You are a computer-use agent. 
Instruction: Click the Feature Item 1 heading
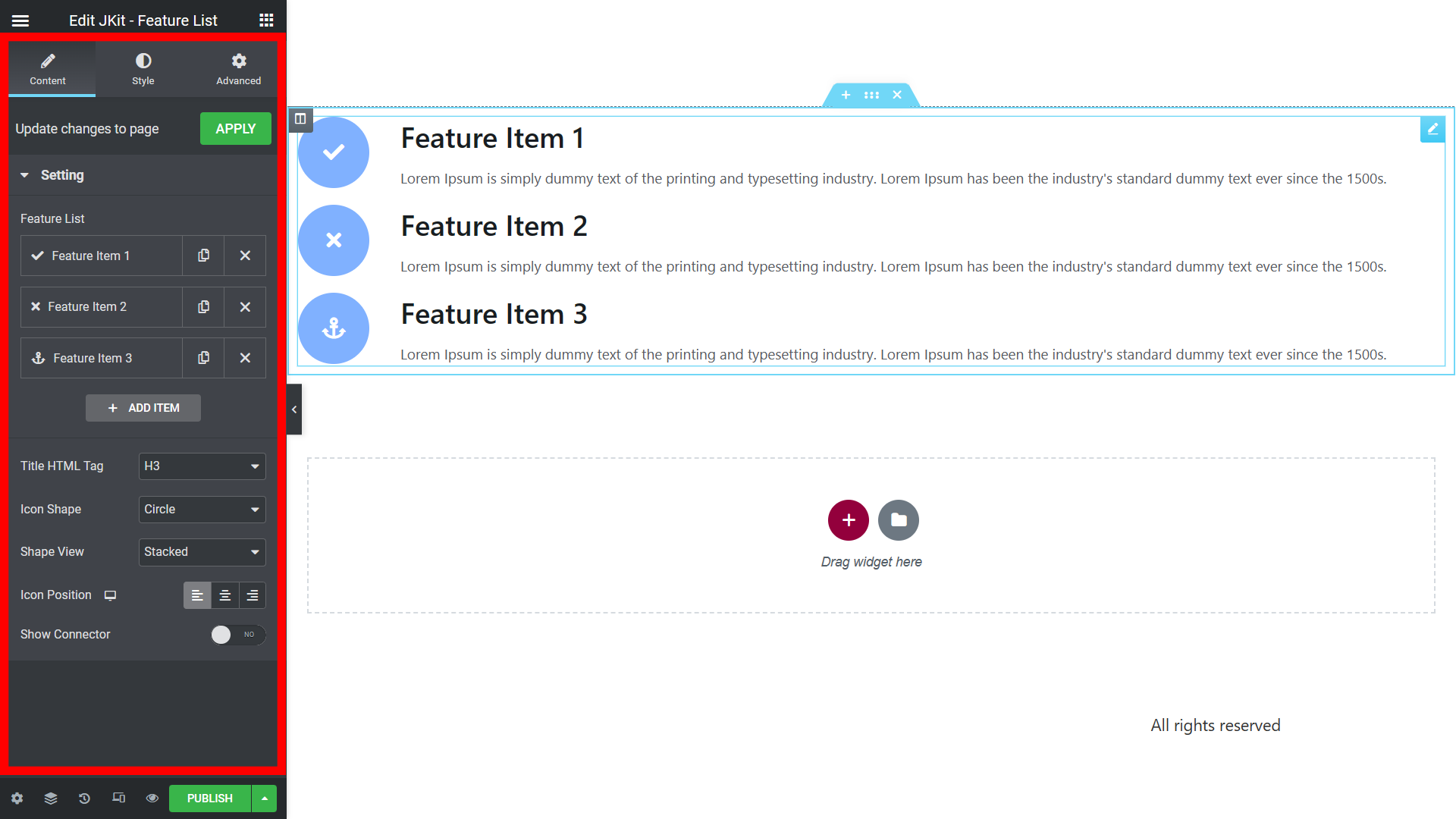pos(493,139)
